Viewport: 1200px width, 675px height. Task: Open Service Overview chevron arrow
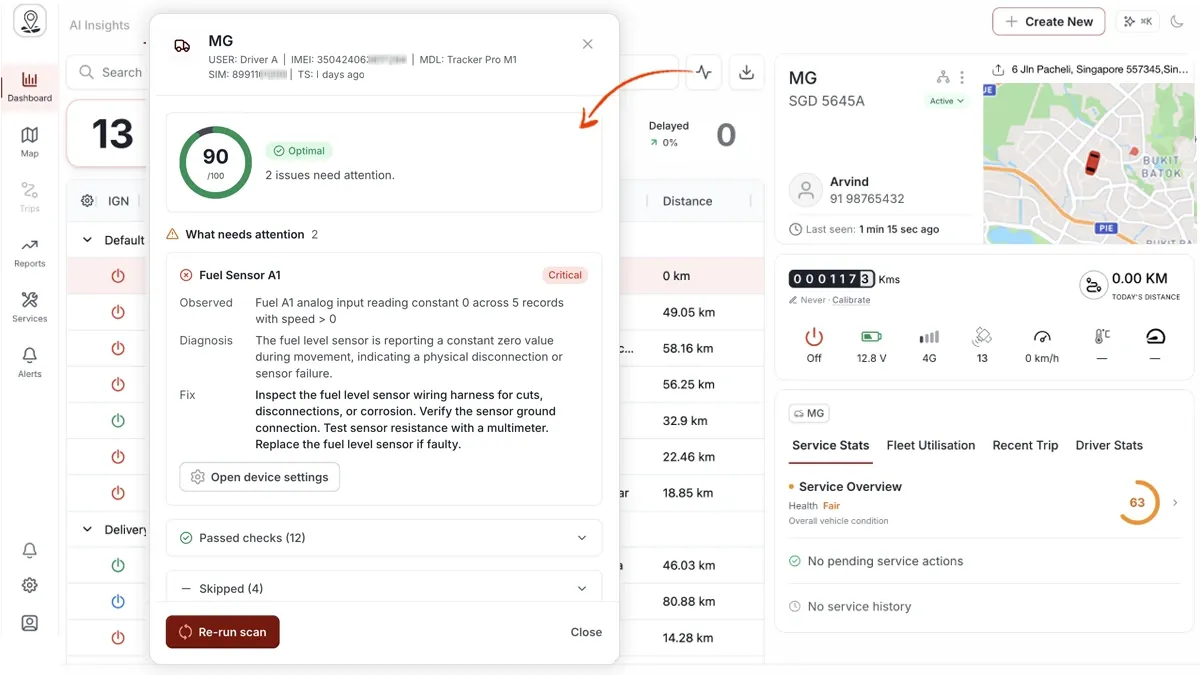1175,503
